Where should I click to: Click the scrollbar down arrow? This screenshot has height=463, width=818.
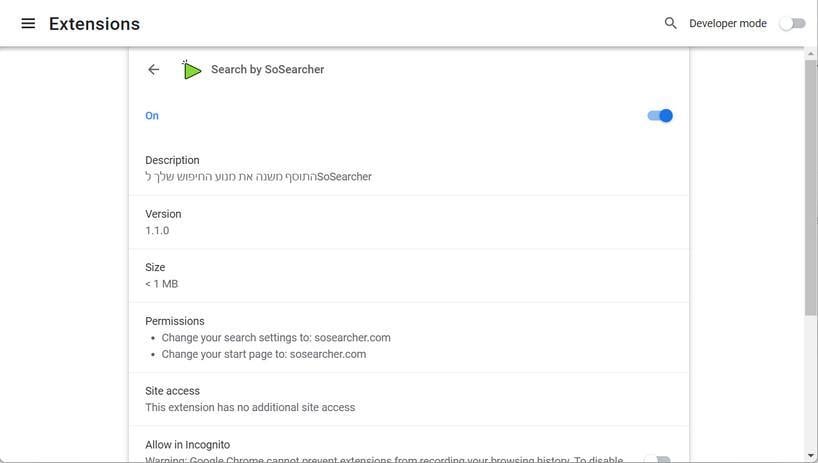click(811, 456)
